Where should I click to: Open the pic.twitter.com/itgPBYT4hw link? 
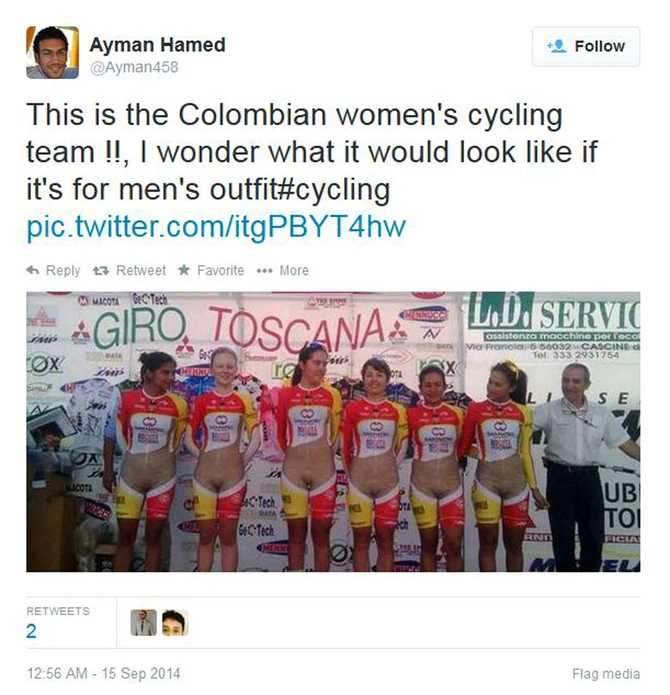click(x=216, y=226)
